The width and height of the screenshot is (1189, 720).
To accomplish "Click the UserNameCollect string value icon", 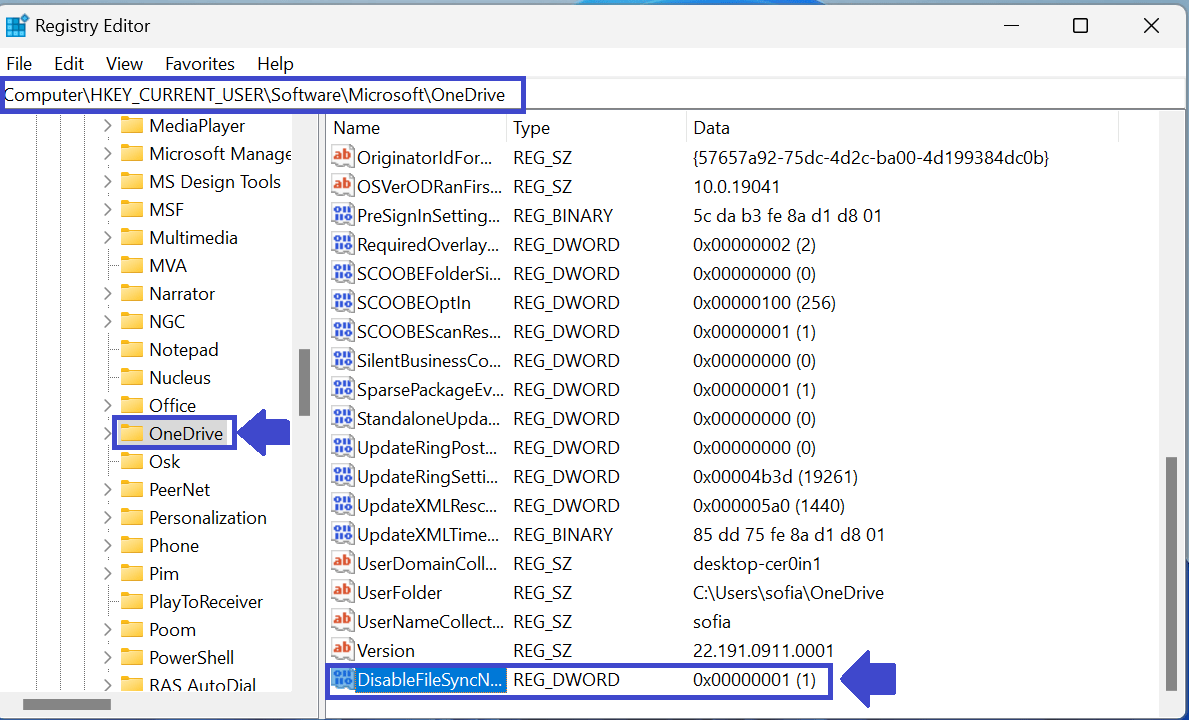I will tap(343, 621).
